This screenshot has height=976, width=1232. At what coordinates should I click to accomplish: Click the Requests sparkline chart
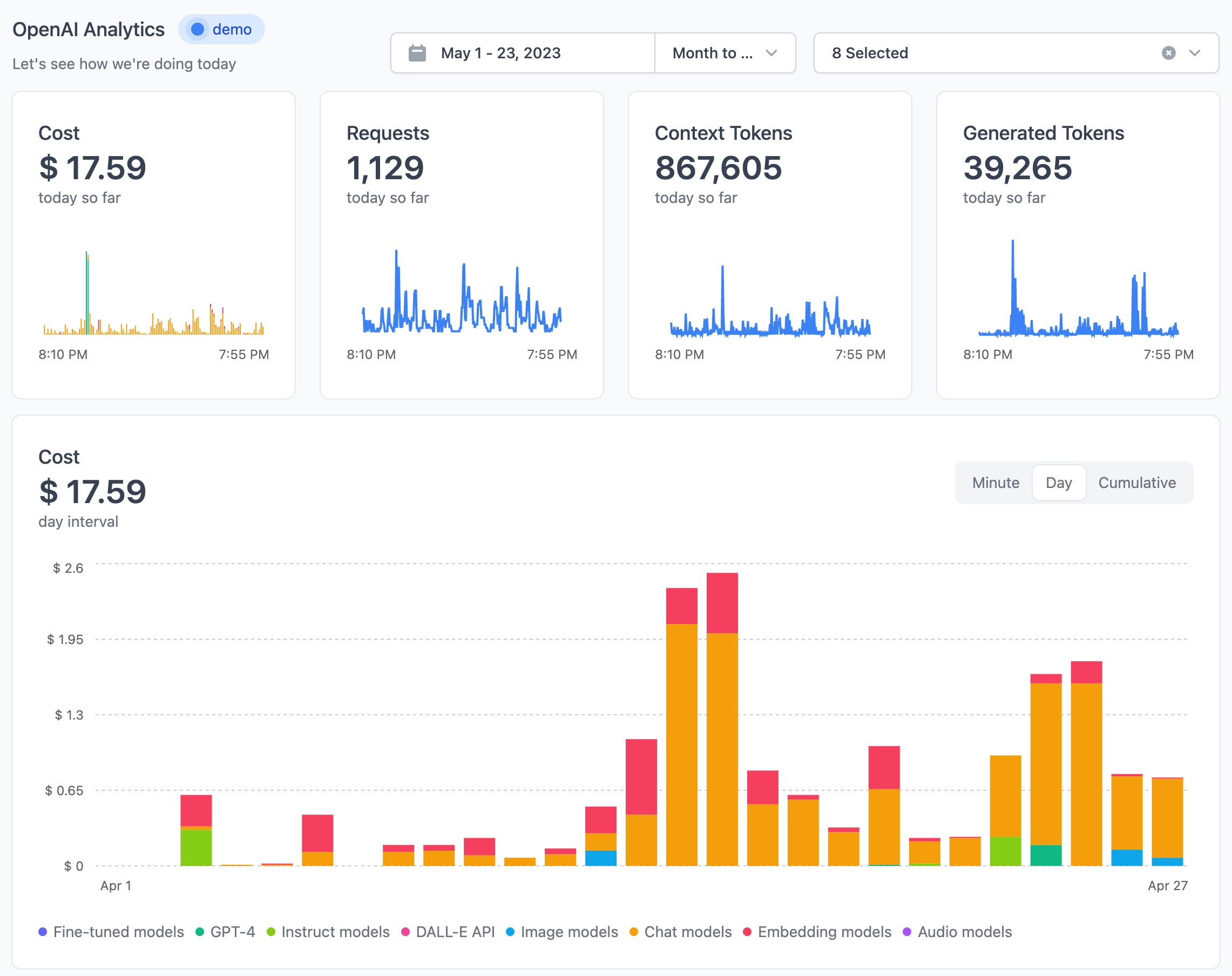click(x=462, y=292)
